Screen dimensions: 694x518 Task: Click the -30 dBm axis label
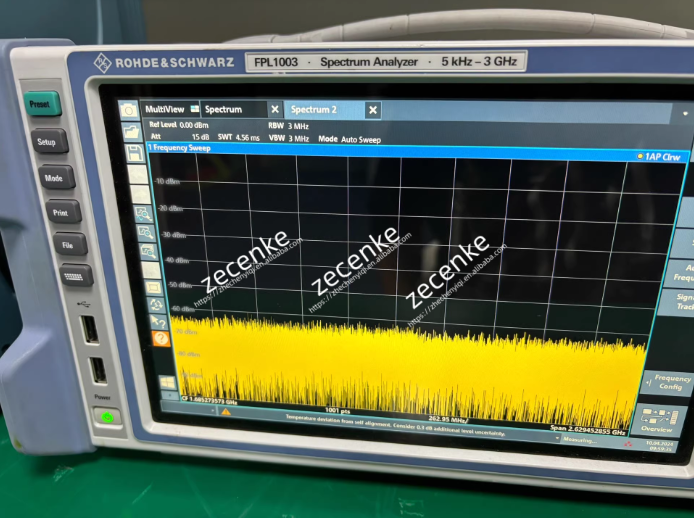pyautogui.click(x=173, y=235)
